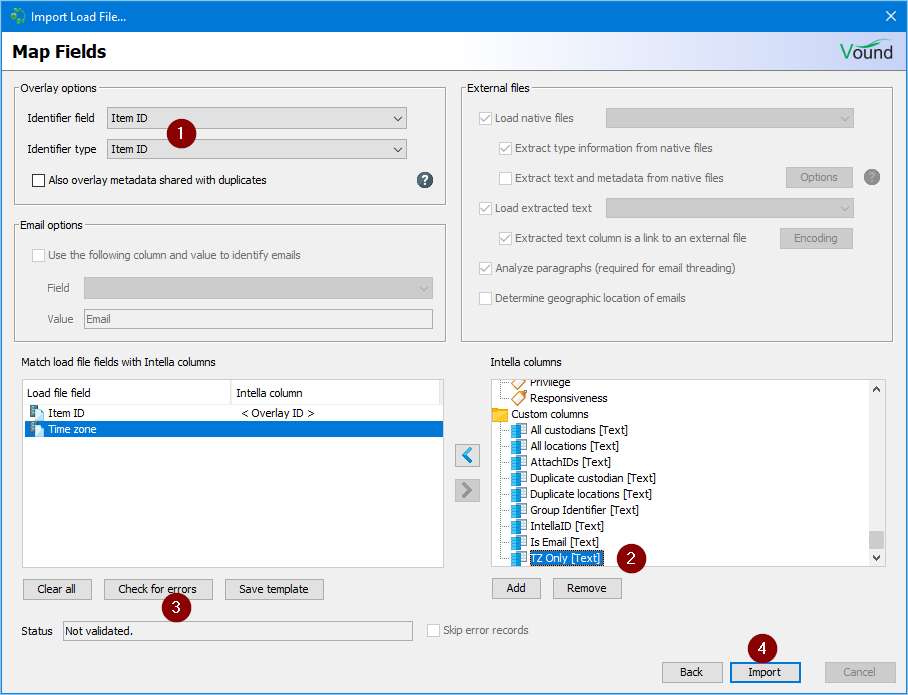Click the Encoding button
908x695 pixels.
click(x=816, y=238)
